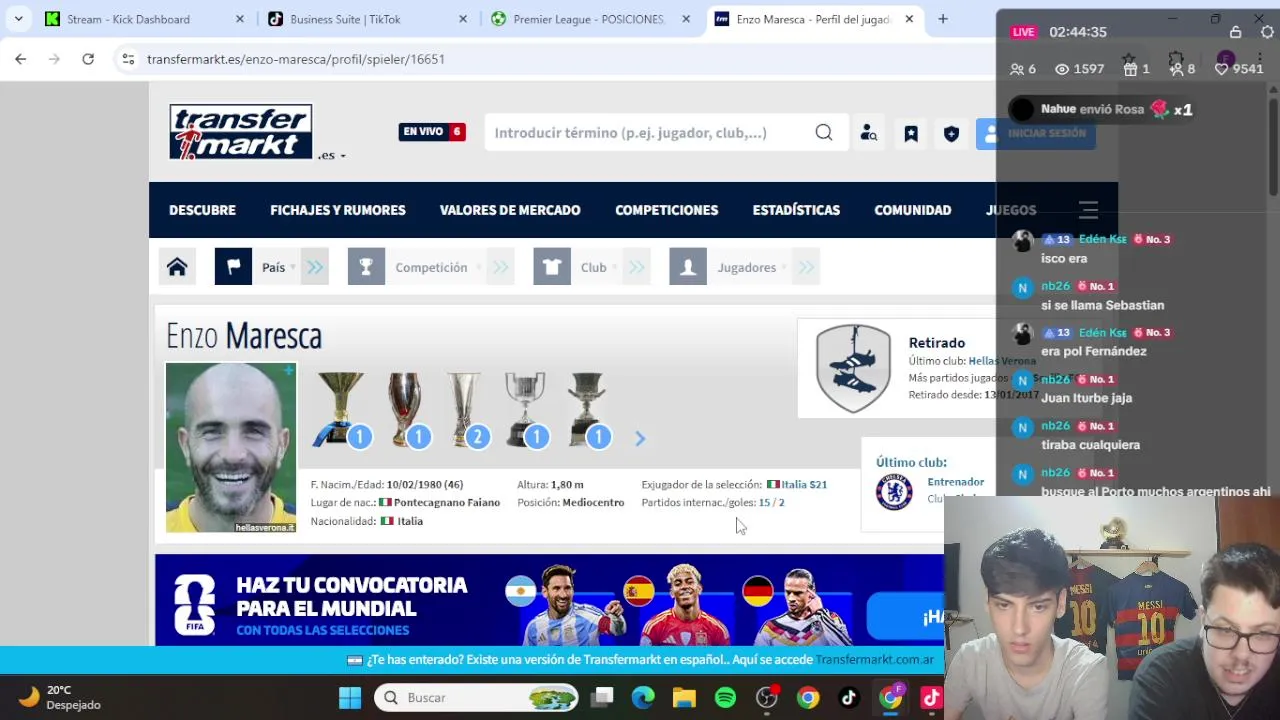The image size is (1280, 720).
Task: Click the Windows Start button
Action: pos(350,698)
